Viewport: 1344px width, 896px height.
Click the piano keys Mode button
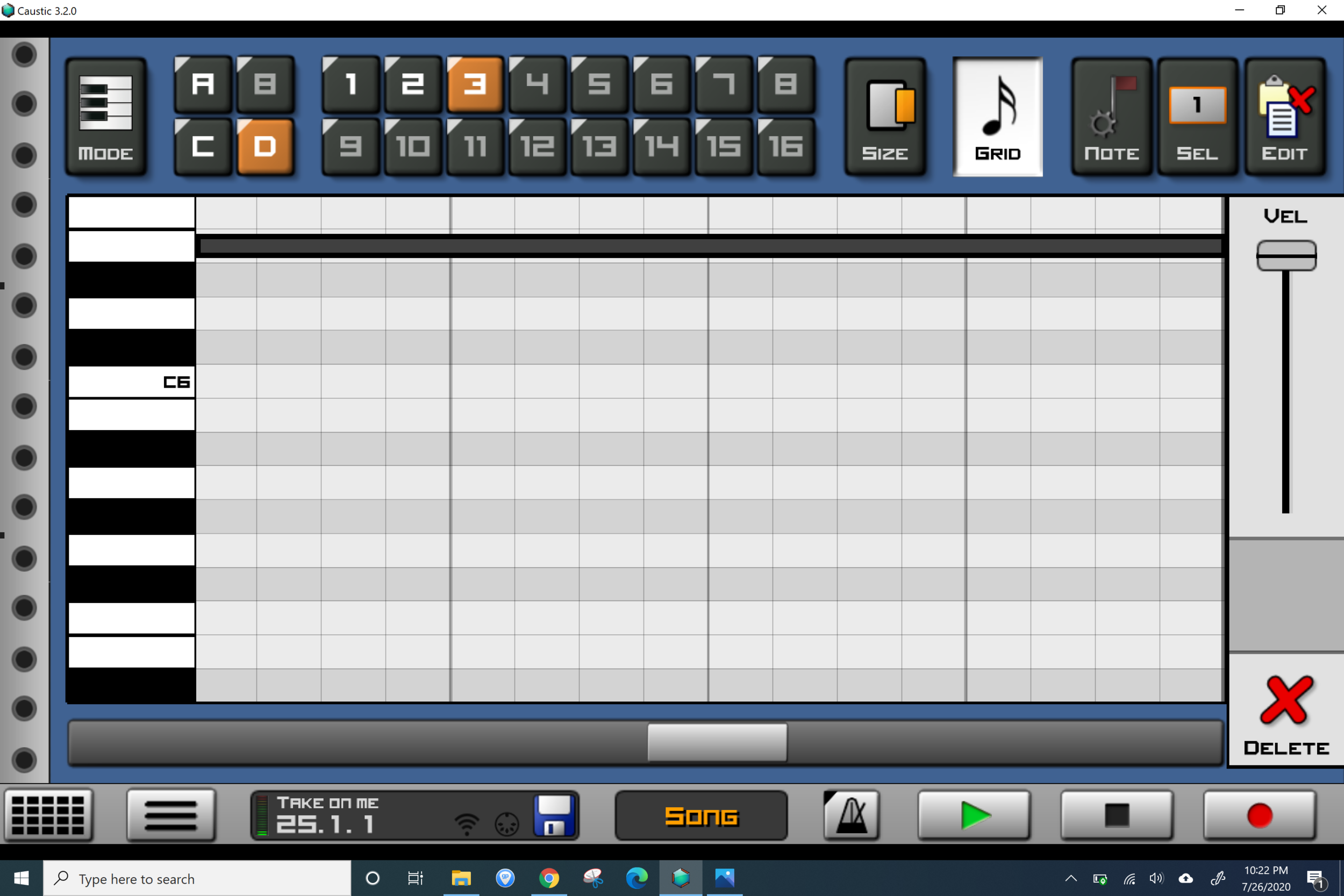coord(106,117)
